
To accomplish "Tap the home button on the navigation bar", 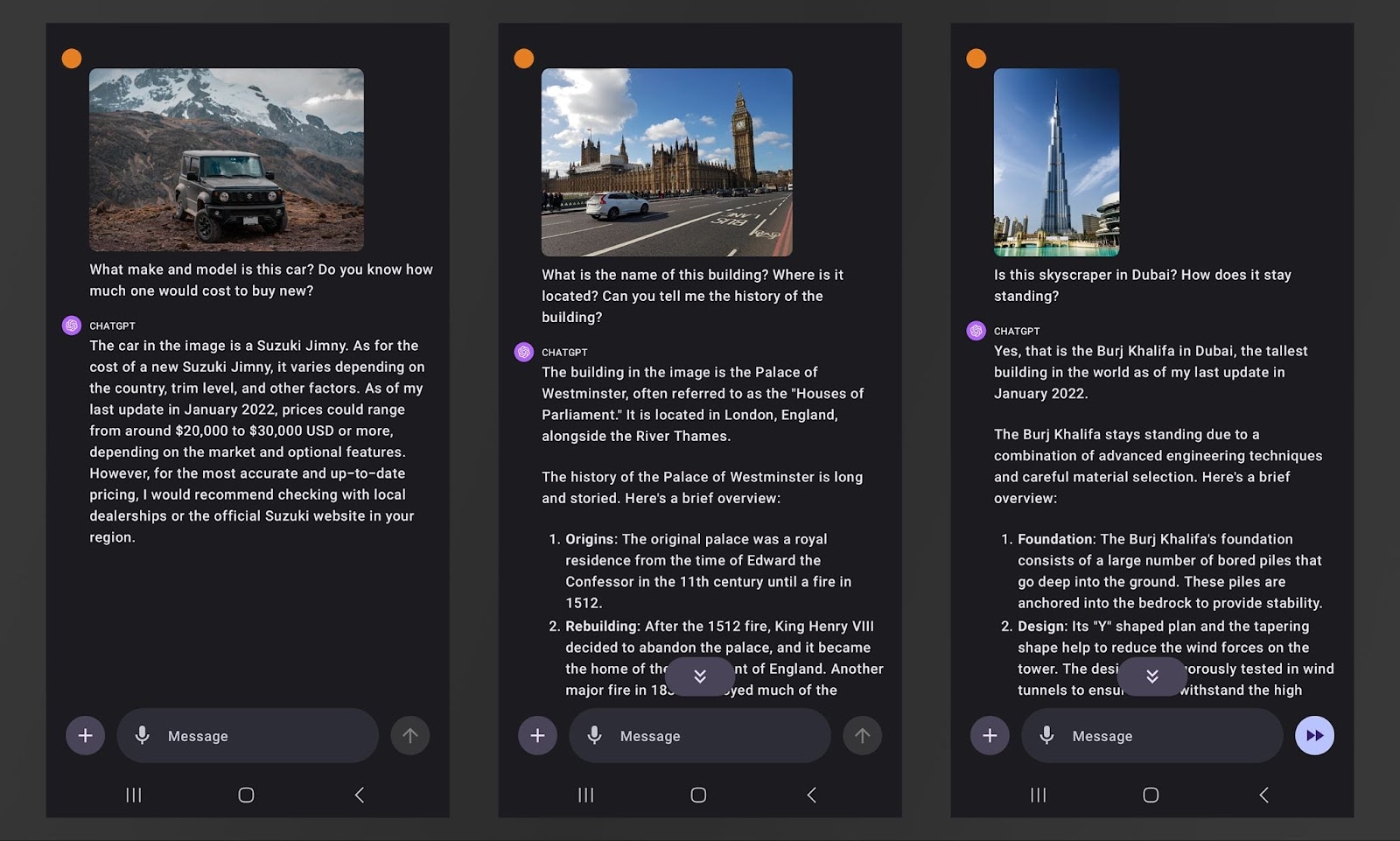I will tap(246, 795).
